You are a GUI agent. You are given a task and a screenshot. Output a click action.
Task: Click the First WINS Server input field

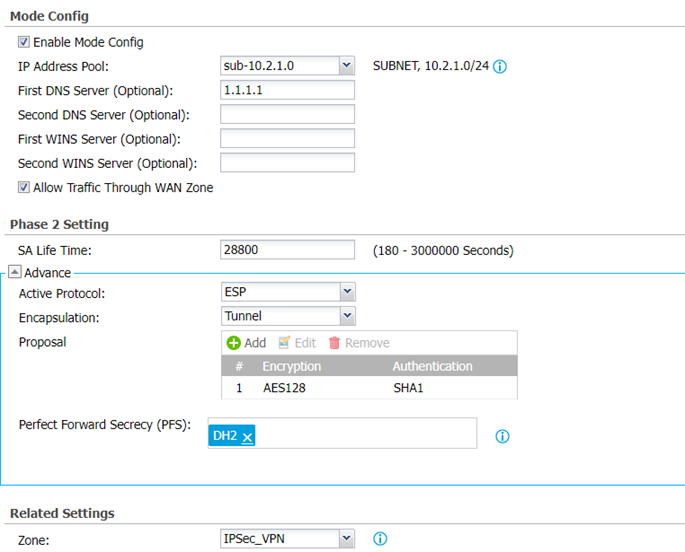click(x=287, y=138)
